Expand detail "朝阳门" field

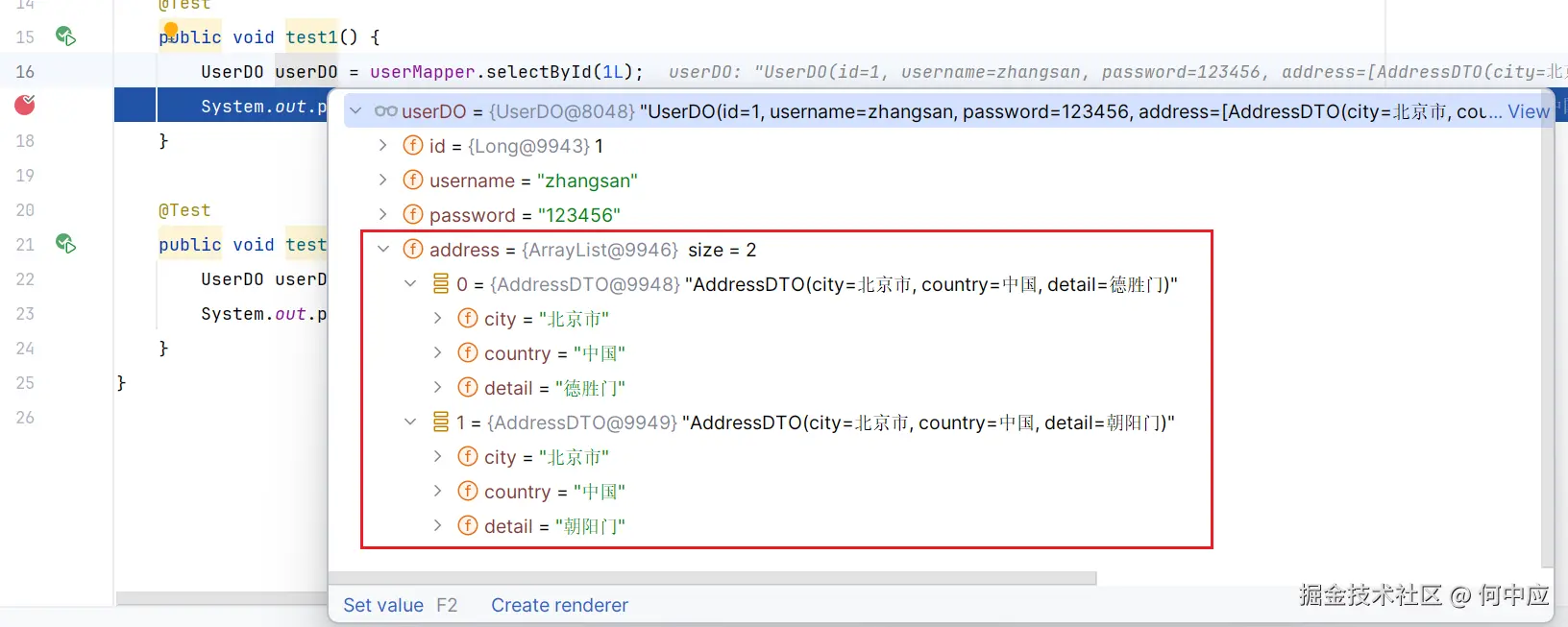tap(437, 526)
